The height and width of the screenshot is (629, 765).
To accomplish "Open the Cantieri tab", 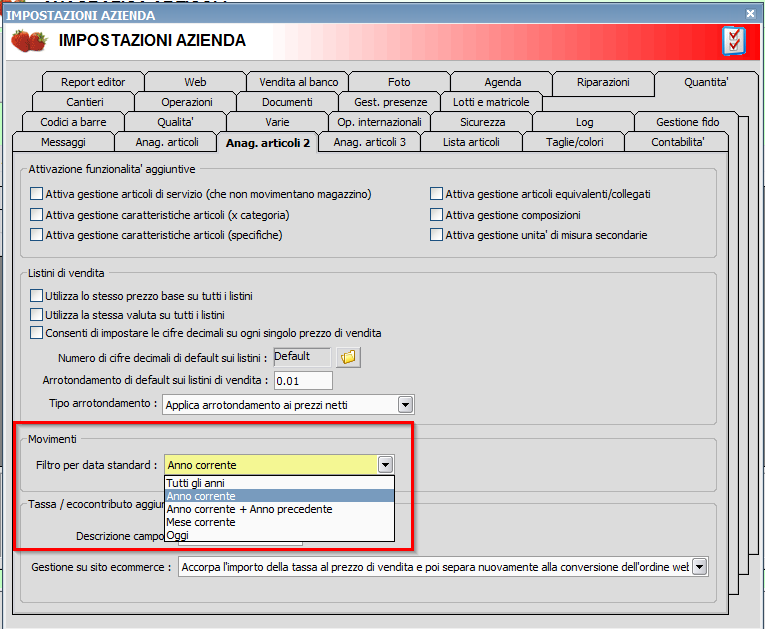I will 84,102.
